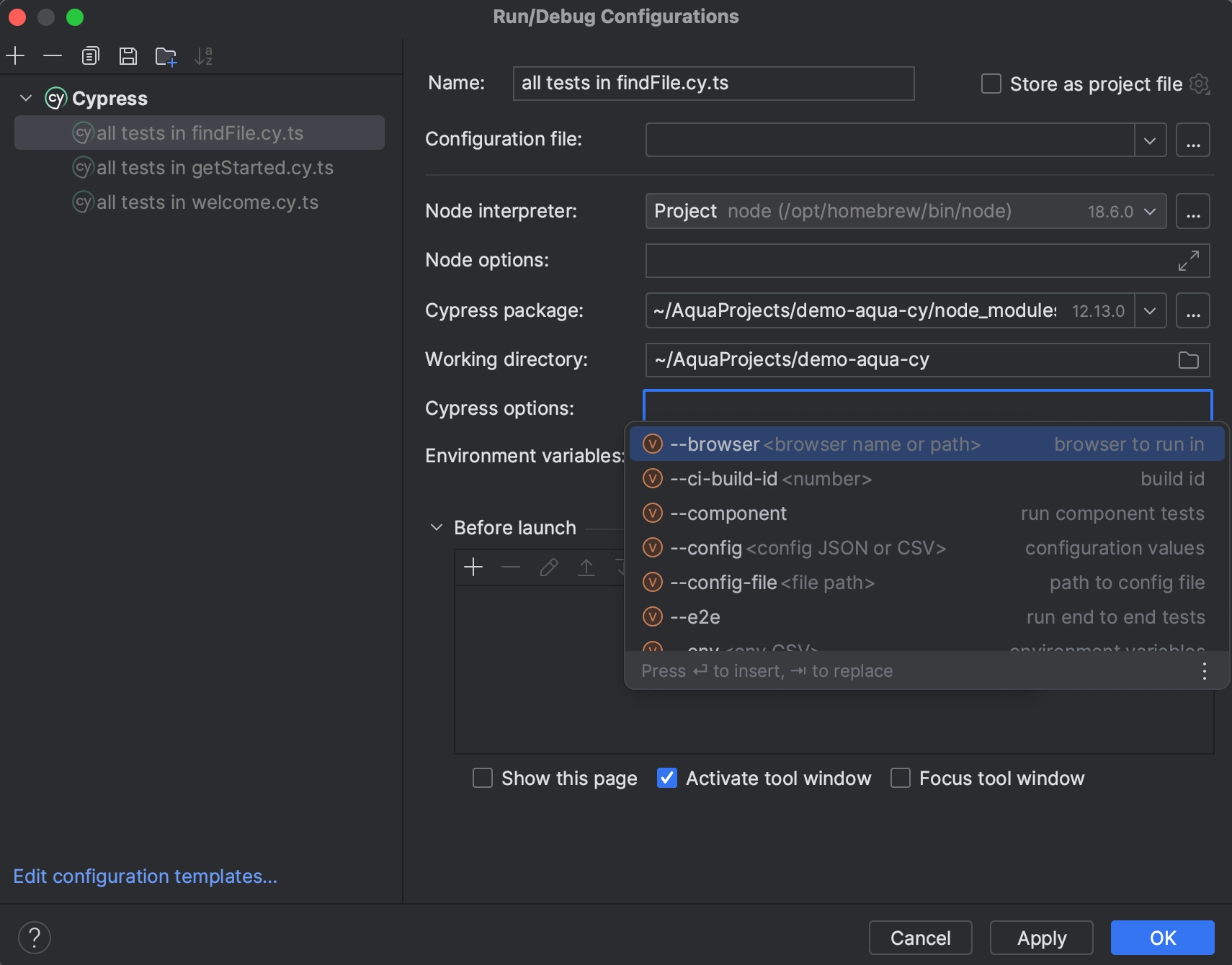Open the Configuration file dropdown

[1150, 140]
